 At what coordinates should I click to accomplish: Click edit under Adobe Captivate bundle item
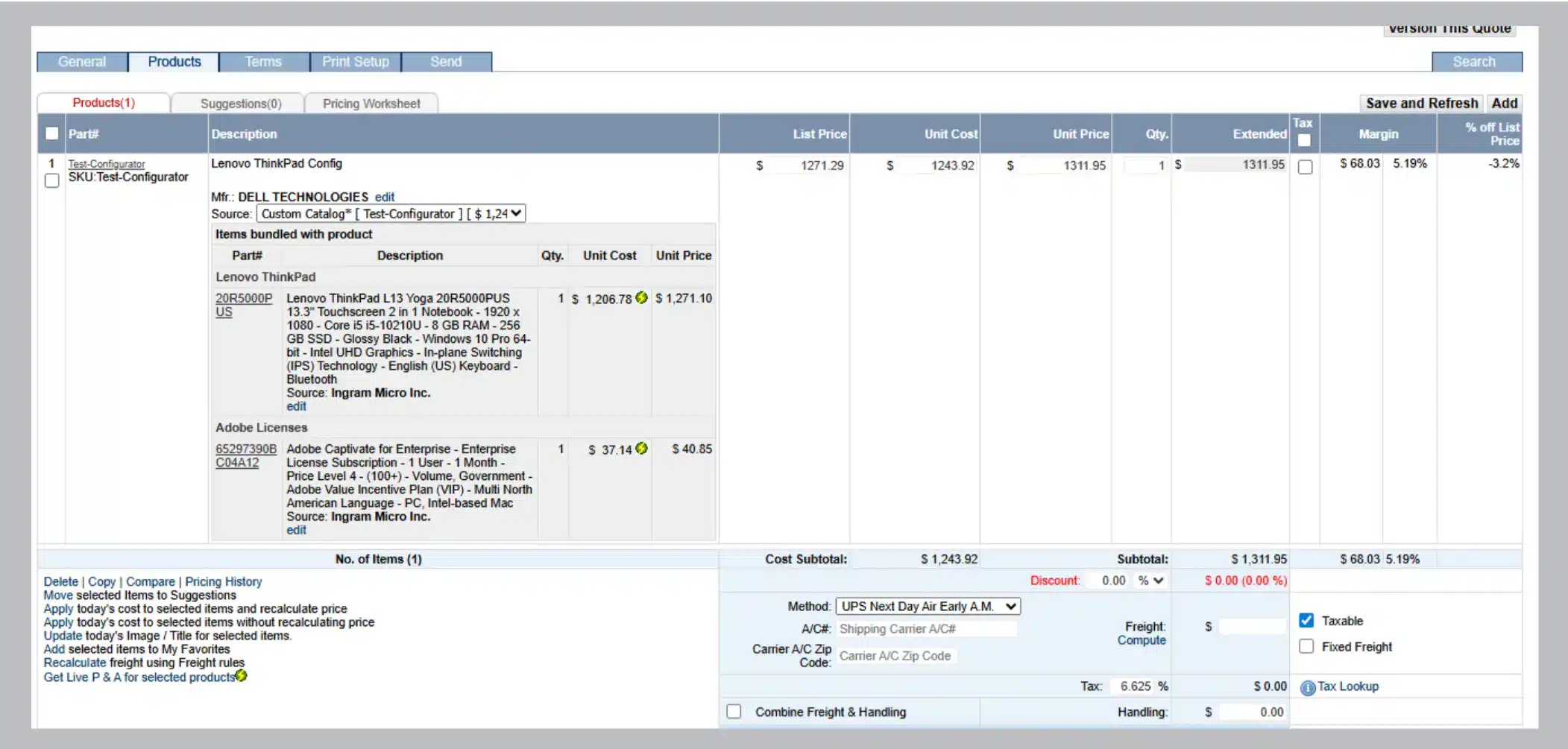296,530
